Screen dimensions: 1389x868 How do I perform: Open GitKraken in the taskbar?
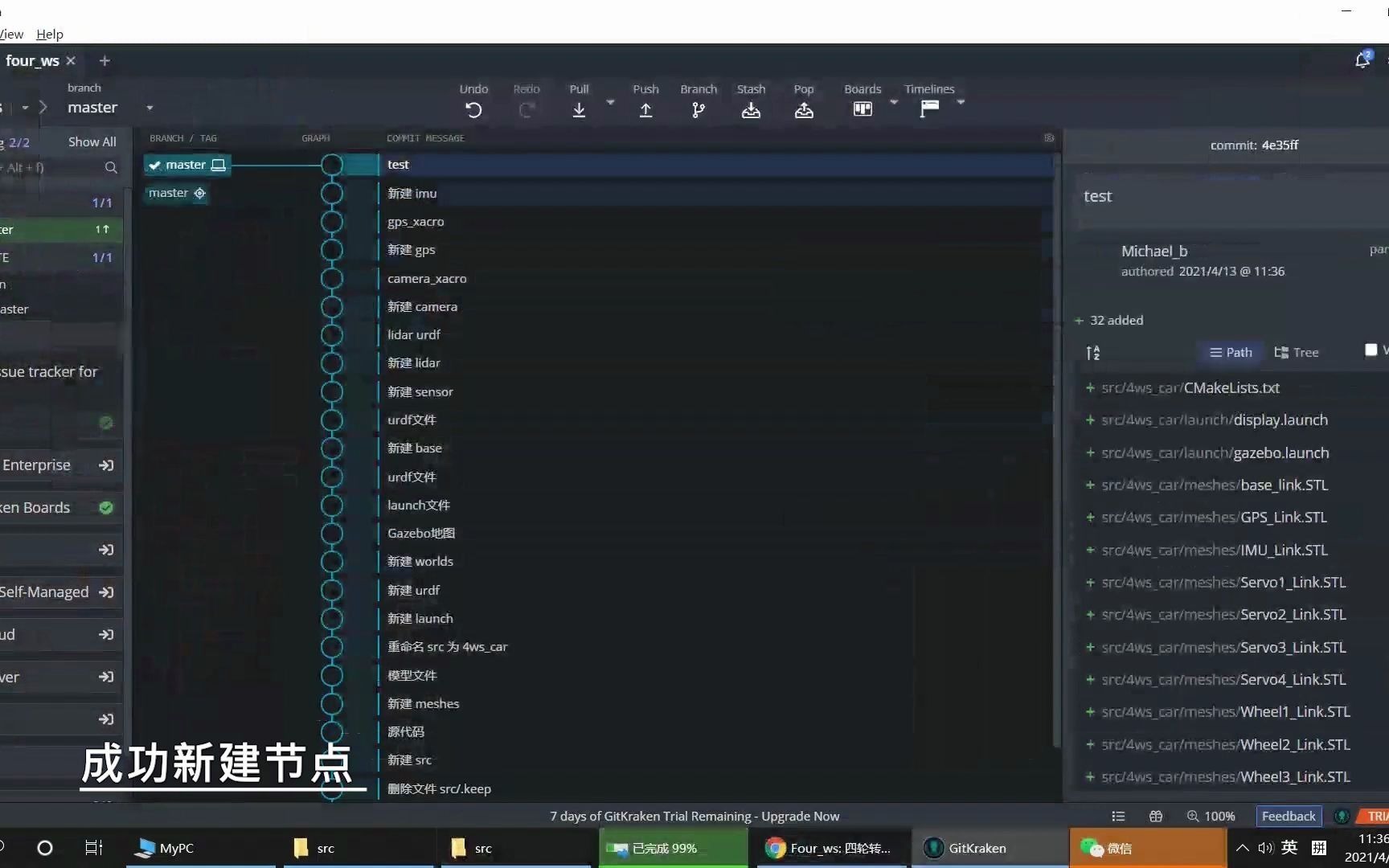click(990, 848)
